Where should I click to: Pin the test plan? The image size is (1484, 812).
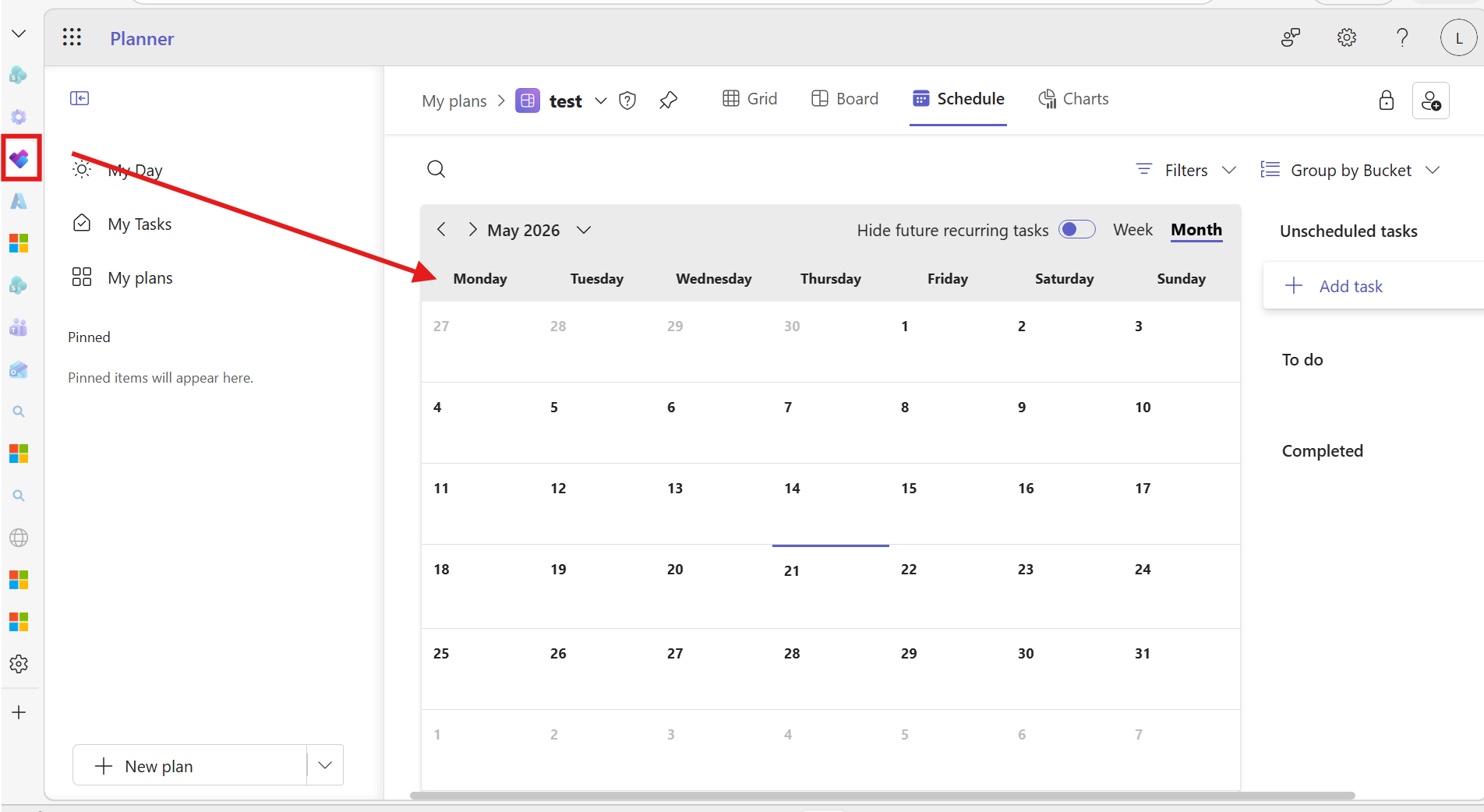(668, 101)
